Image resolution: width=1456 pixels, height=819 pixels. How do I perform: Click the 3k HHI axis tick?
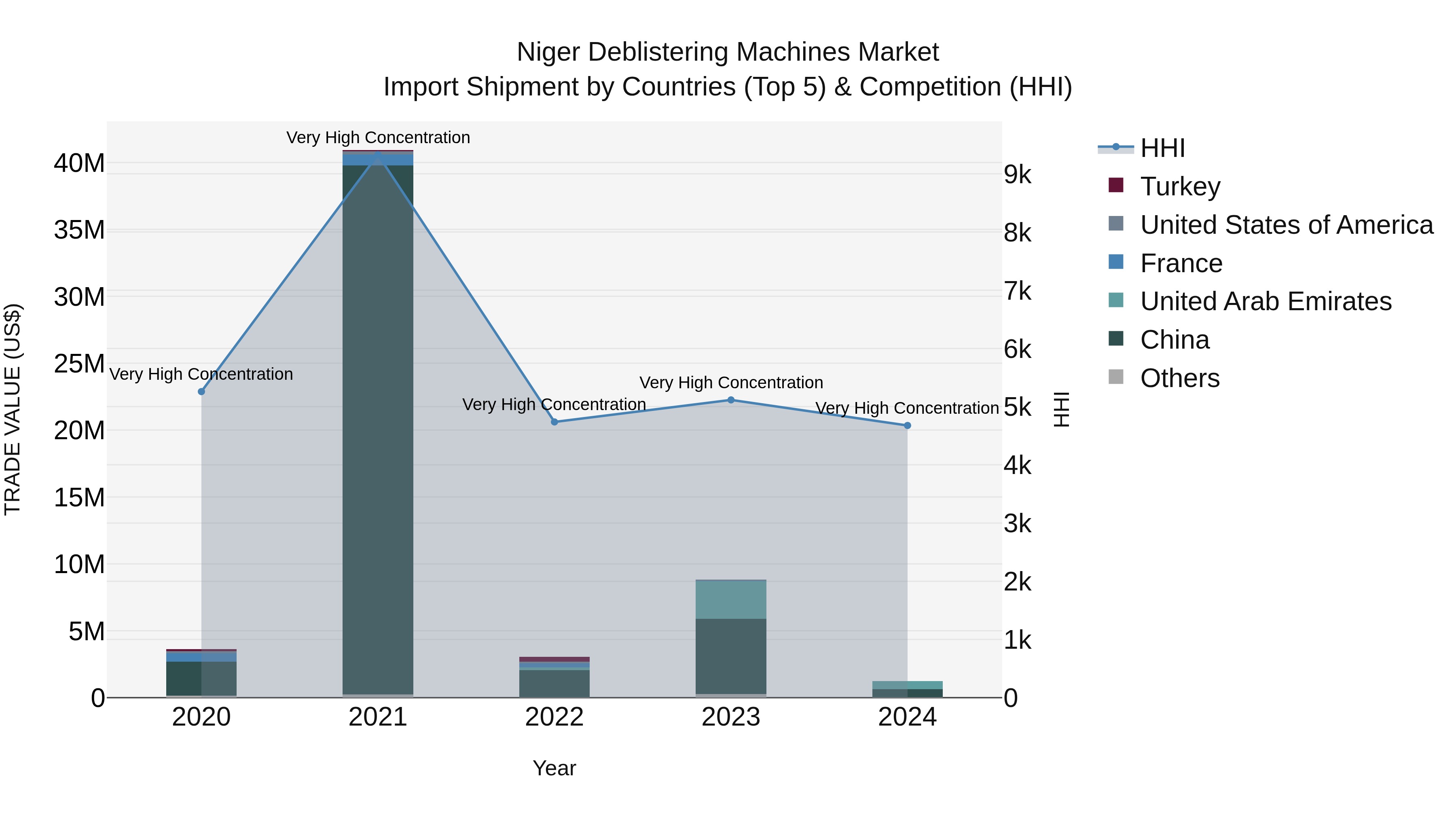tap(1018, 523)
